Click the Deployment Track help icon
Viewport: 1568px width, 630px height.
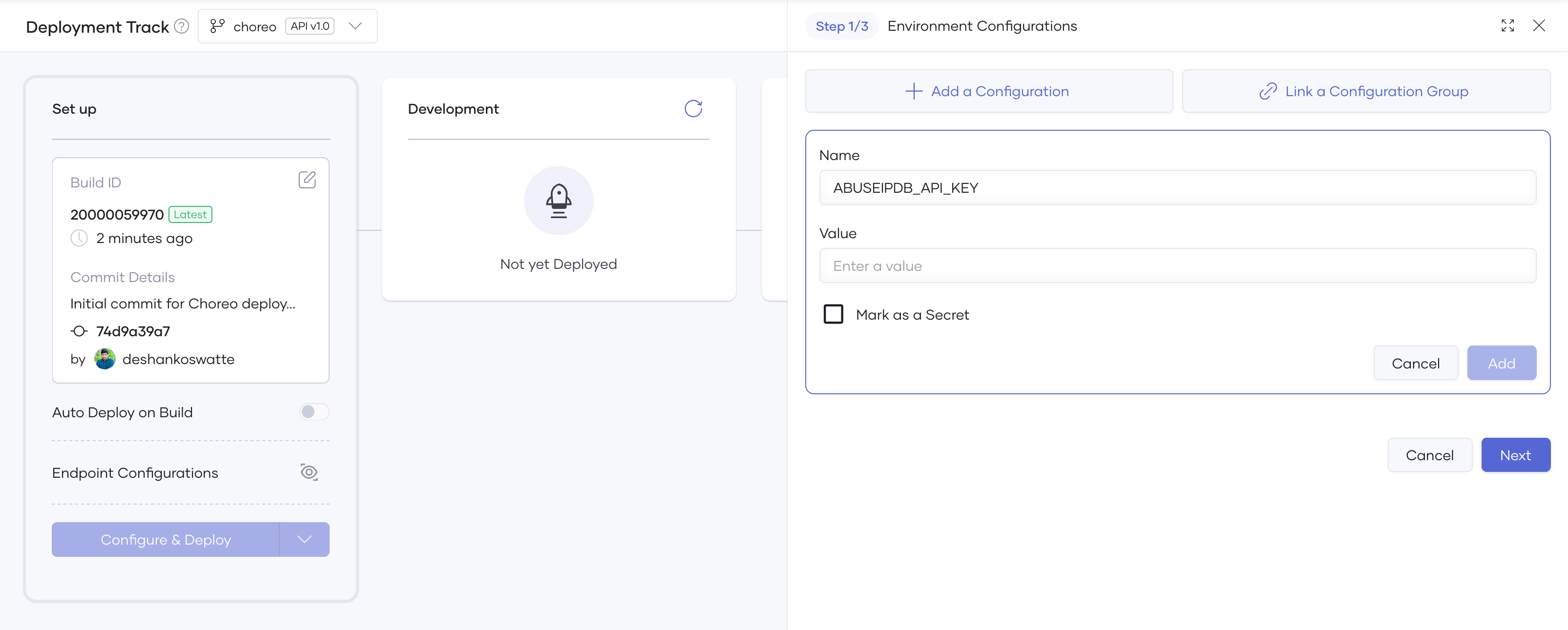(181, 25)
